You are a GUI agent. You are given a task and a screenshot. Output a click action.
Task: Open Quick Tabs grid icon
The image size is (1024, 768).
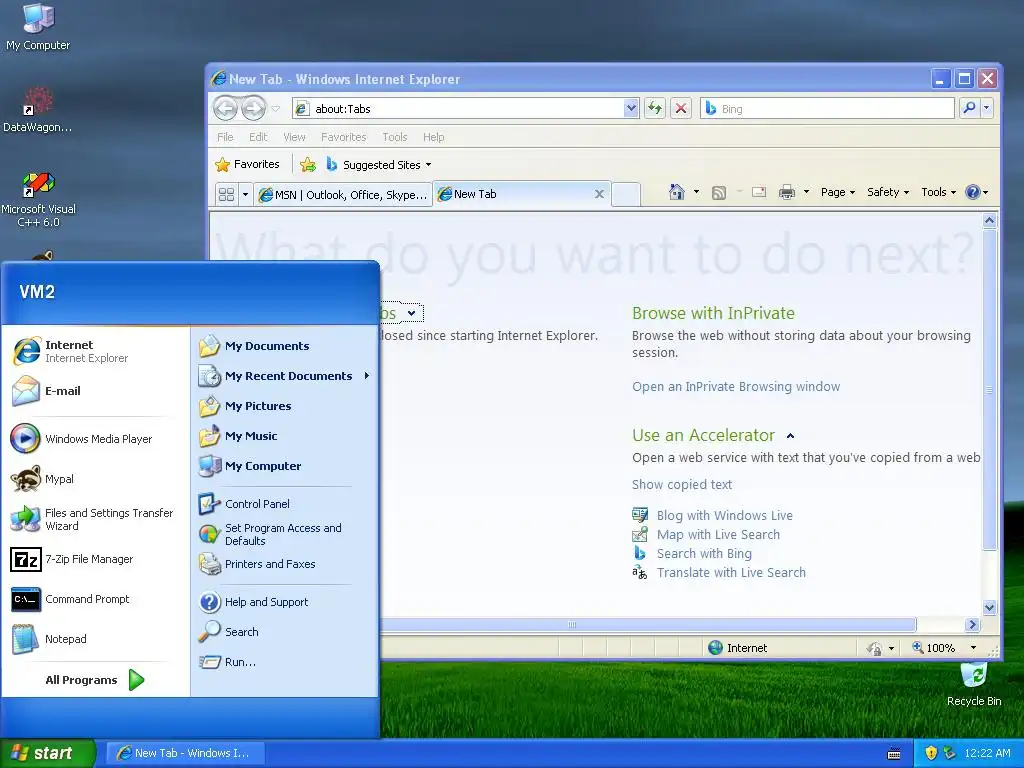(227, 195)
